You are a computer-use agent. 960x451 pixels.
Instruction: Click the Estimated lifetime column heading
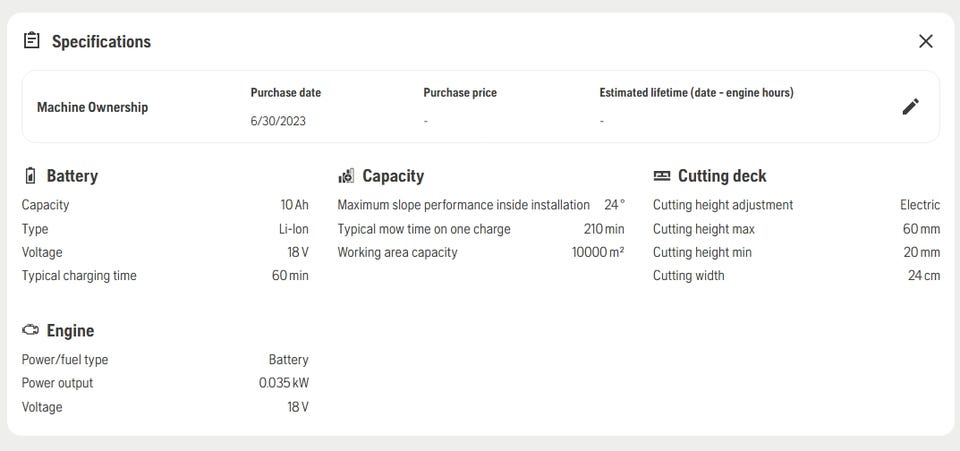click(696, 93)
